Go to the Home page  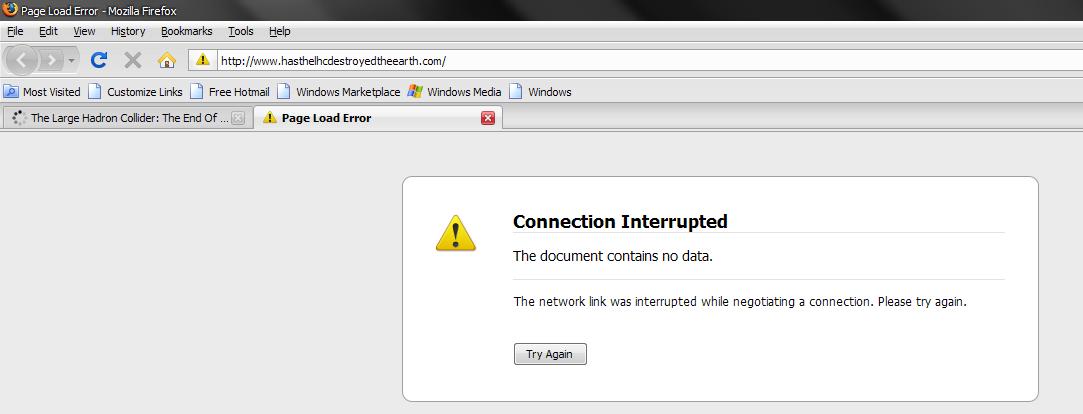click(x=167, y=60)
